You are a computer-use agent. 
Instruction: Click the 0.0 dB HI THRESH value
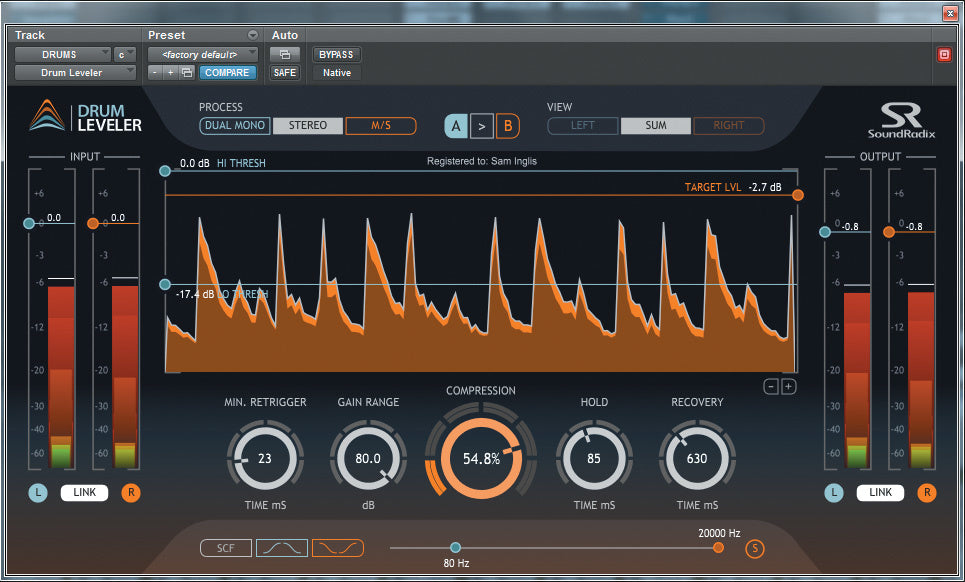coord(194,164)
